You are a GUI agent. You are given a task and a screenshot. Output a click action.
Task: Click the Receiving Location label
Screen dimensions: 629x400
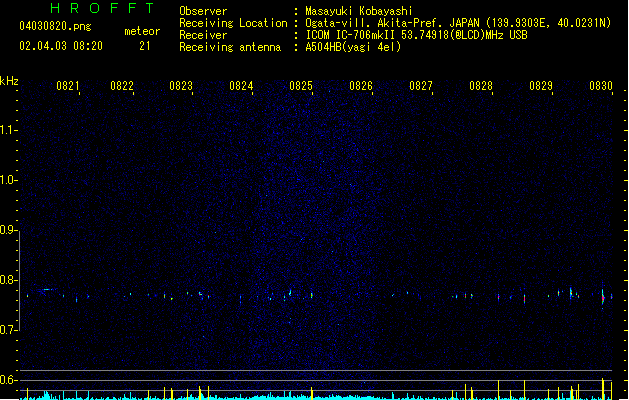233,23
